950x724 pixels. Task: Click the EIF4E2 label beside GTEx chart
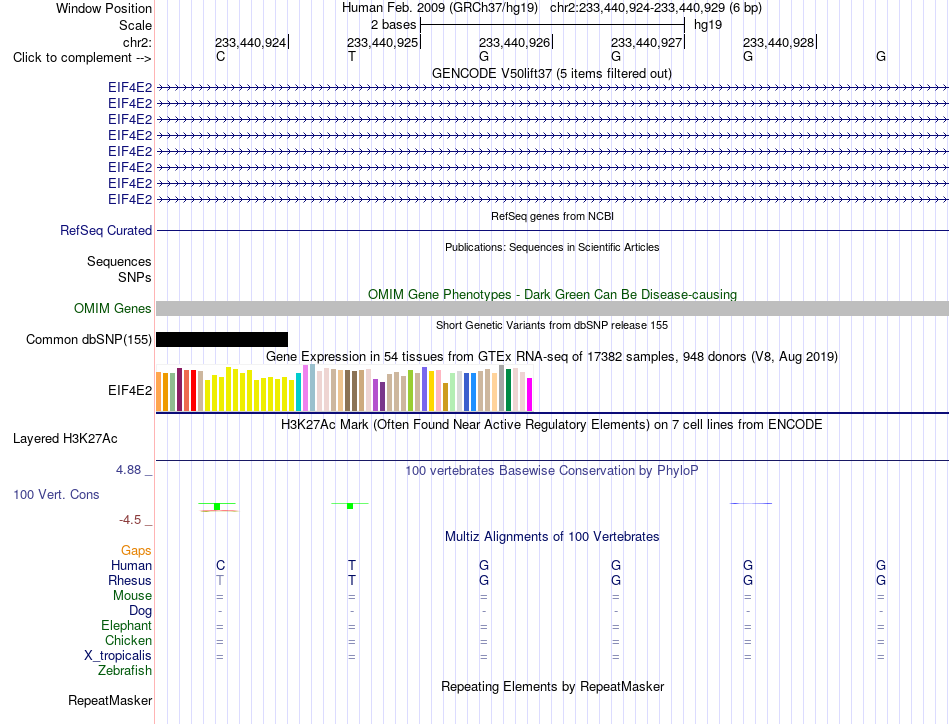coord(130,390)
